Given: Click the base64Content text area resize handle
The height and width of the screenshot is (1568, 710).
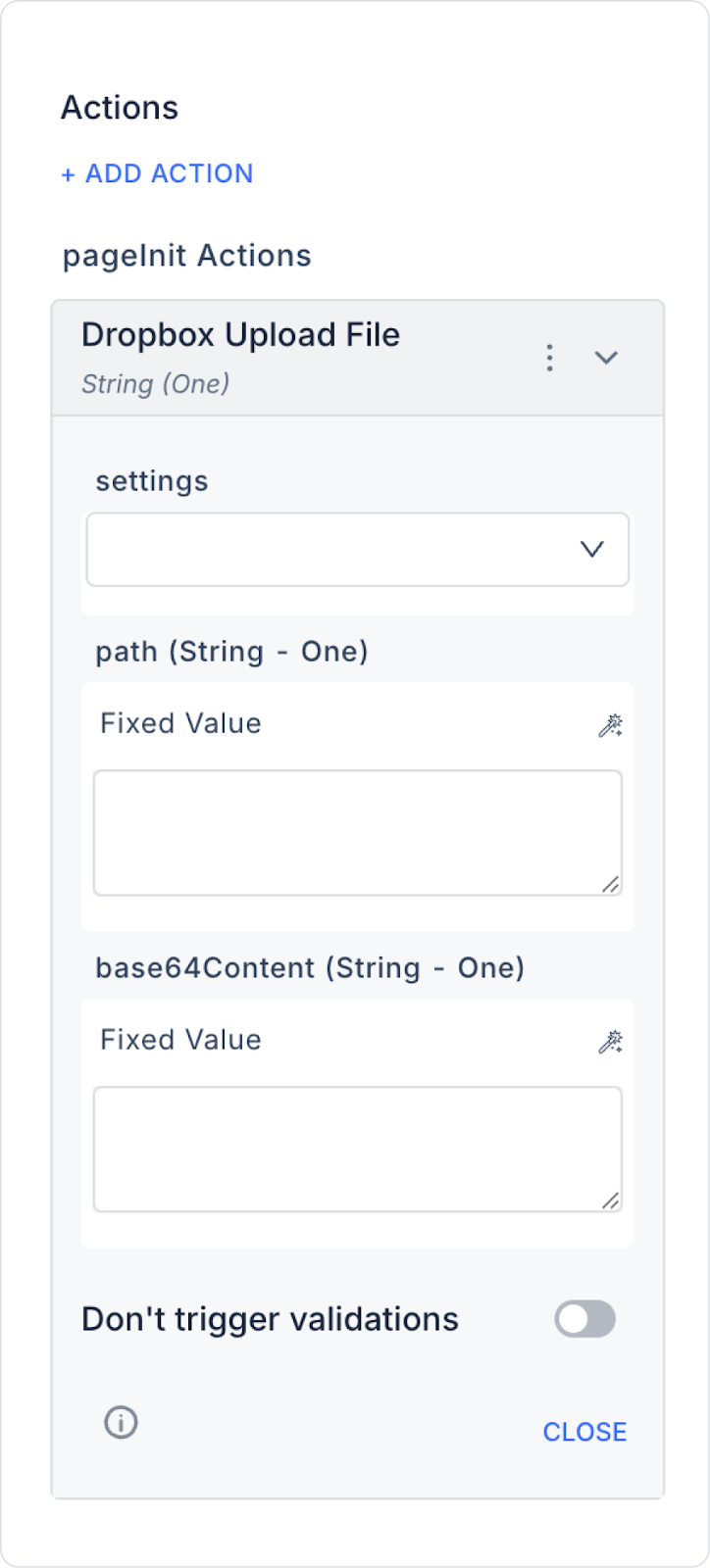Looking at the screenshot, I should (x=610, y=1200).
